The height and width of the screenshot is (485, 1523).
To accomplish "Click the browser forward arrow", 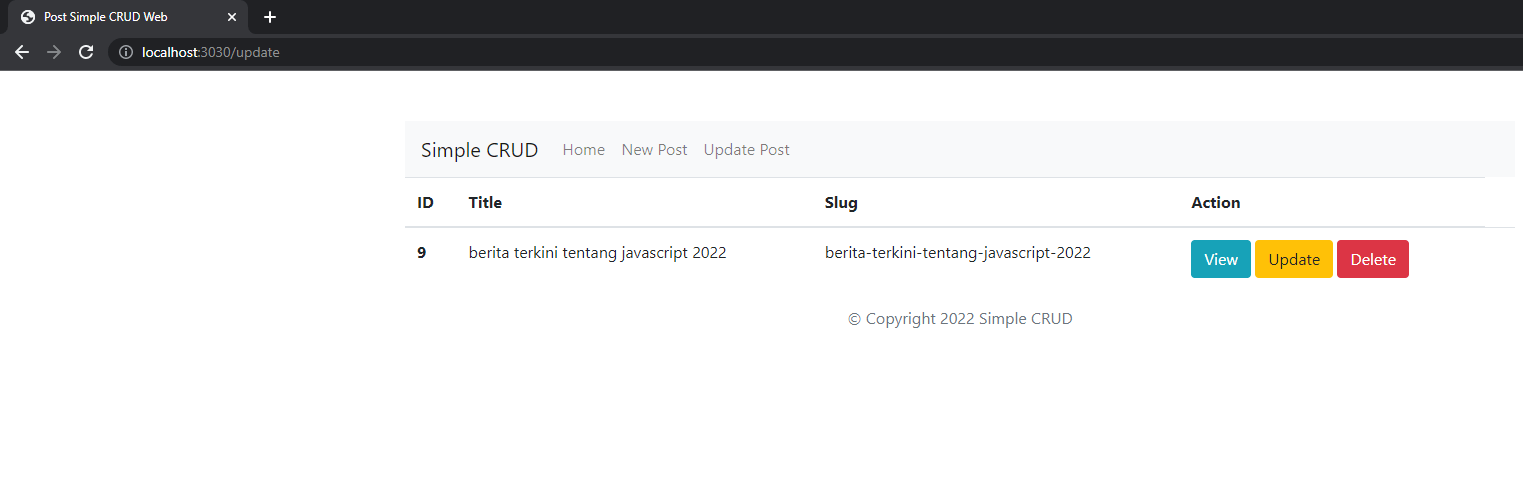I will [x=54, y=52].
